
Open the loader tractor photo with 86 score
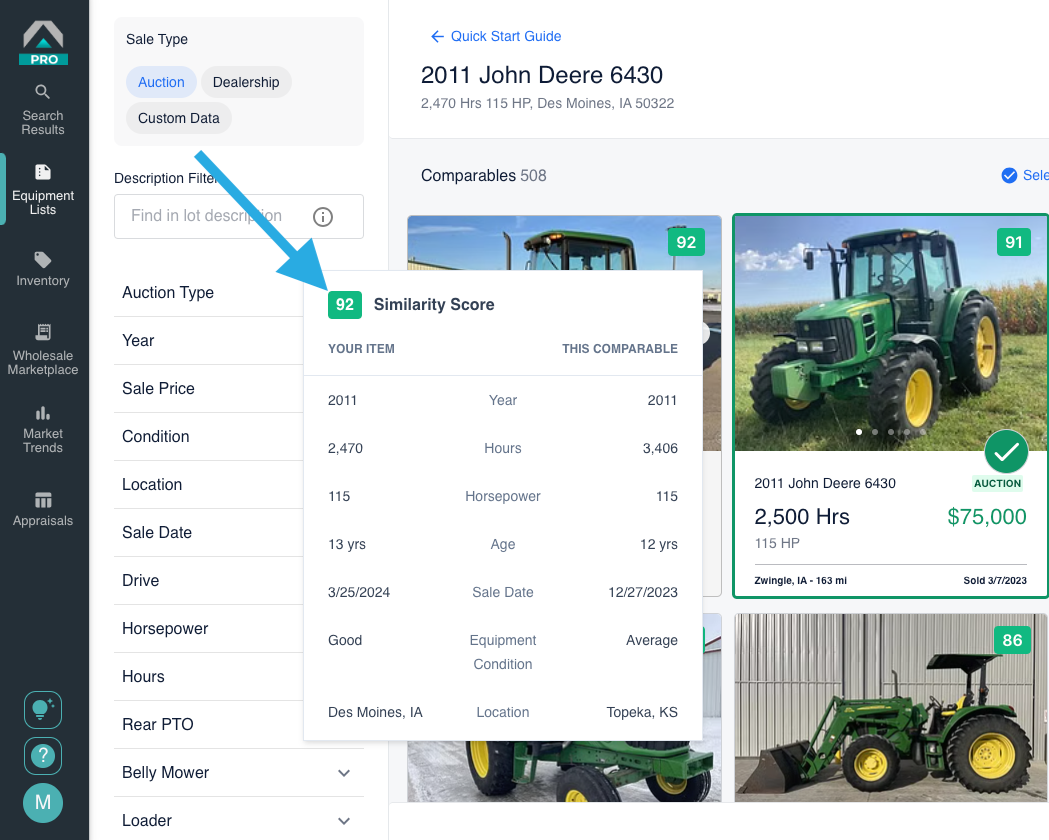(x=891, y=708)
